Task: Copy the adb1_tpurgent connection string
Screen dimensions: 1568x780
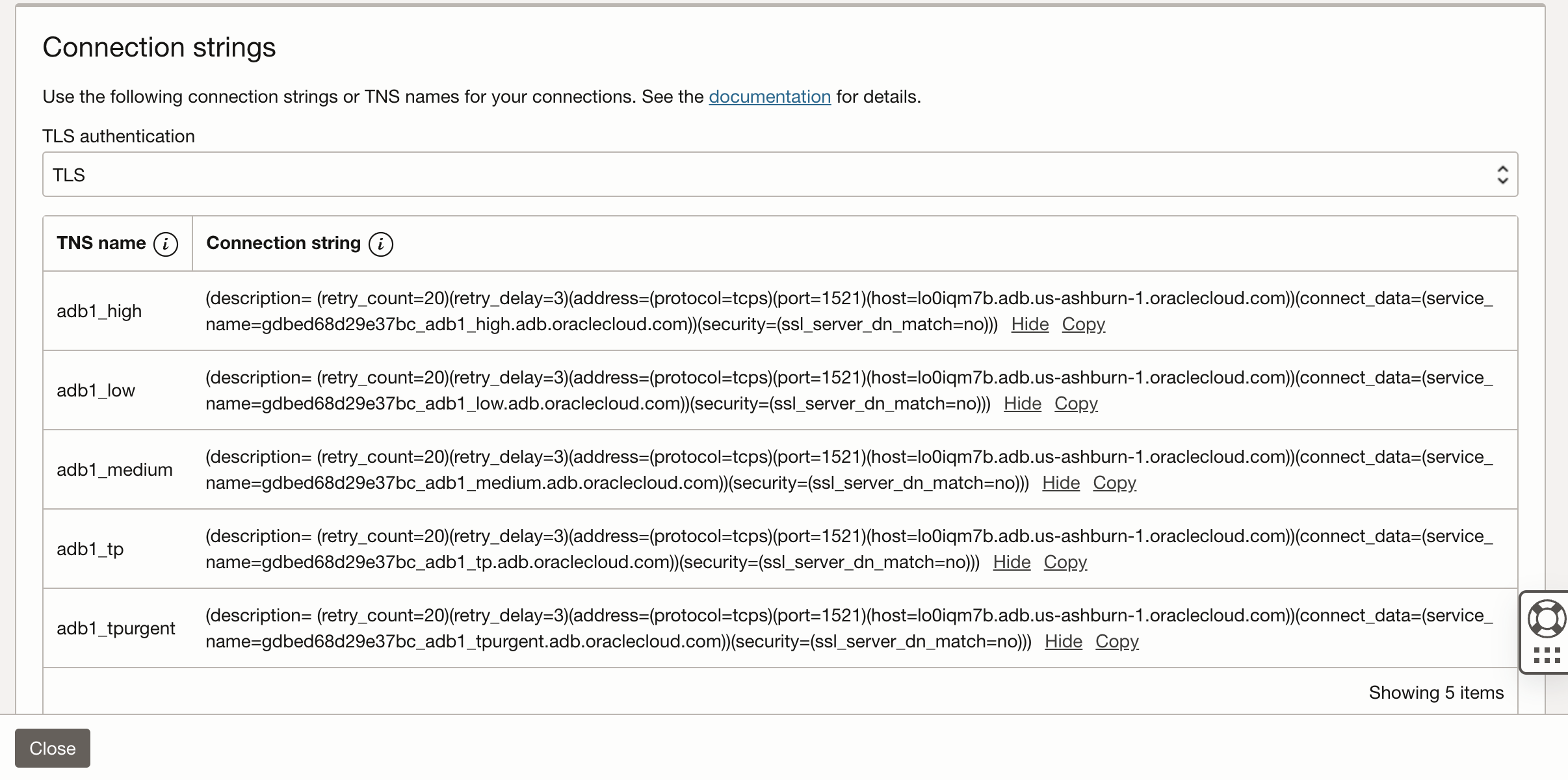Action: (1117, 641)
